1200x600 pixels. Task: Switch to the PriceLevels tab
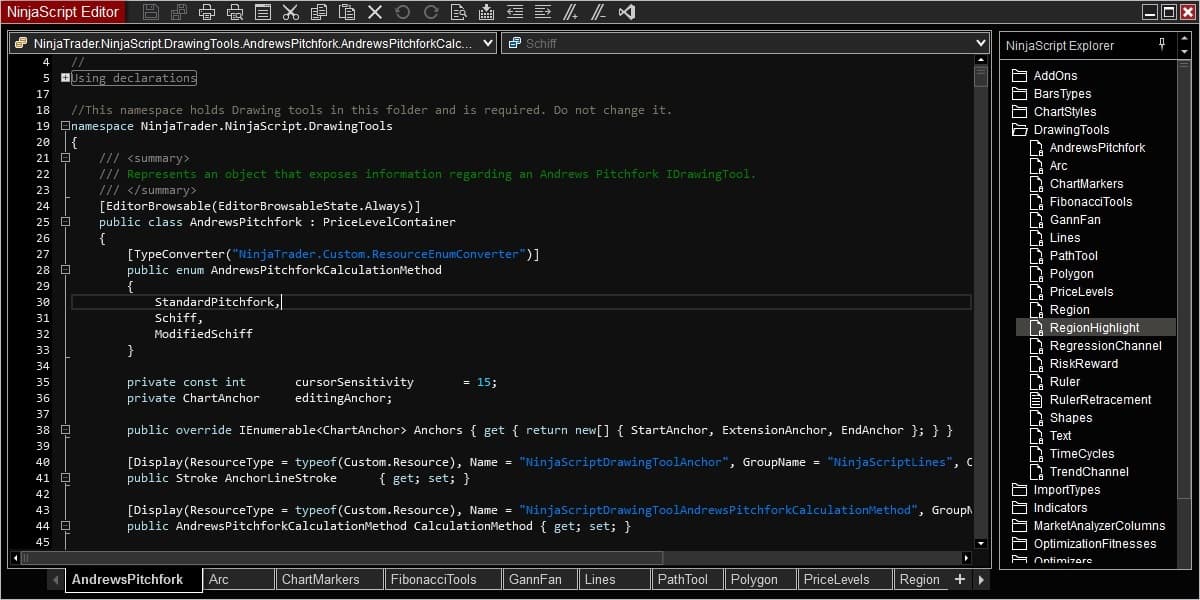844,579
